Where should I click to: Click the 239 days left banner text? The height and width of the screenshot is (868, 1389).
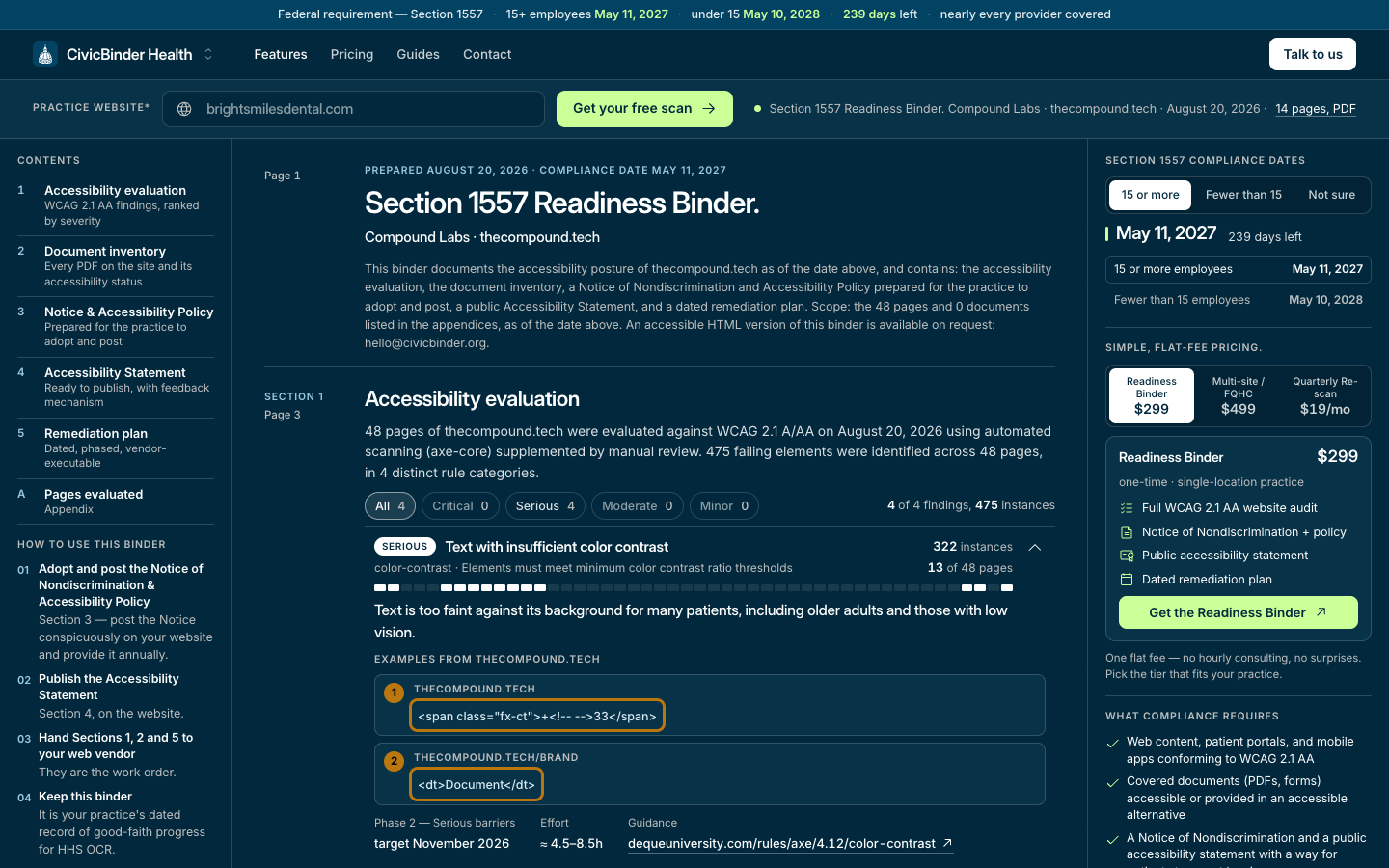tap(880, 14)
